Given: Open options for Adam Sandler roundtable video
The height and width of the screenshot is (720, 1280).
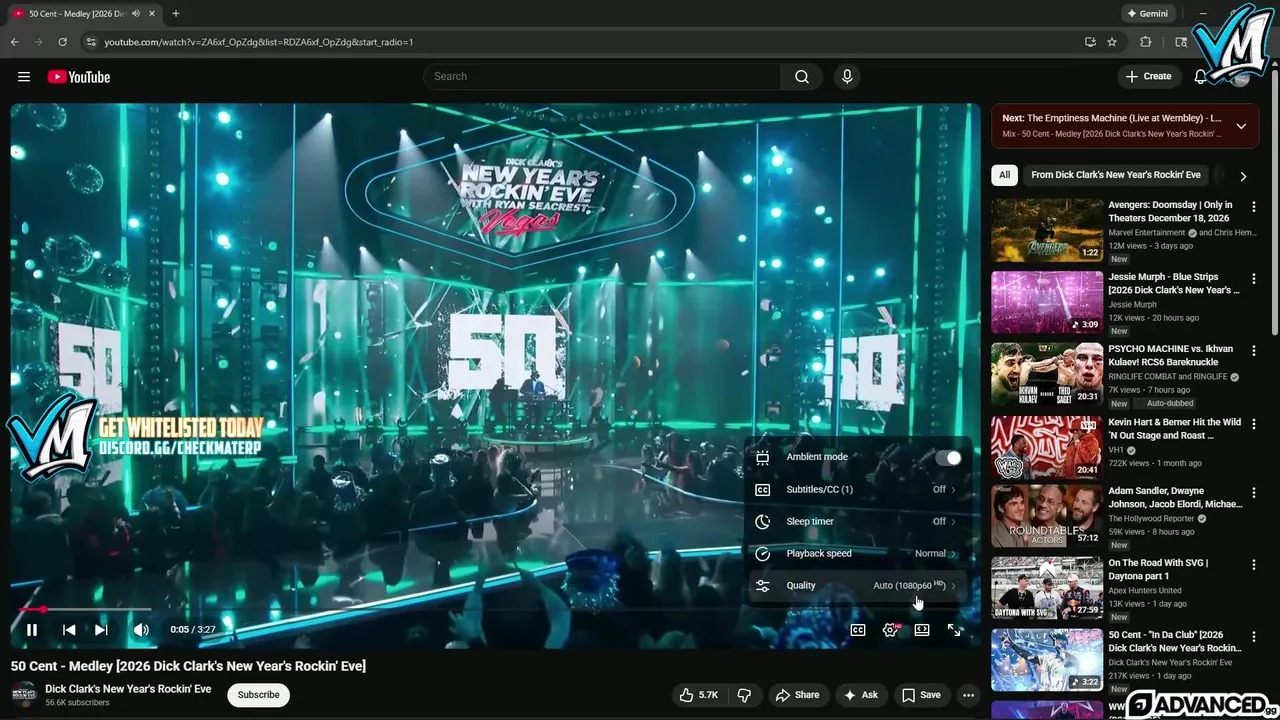Looking at the screenshot, I should tap(1254, 494).
